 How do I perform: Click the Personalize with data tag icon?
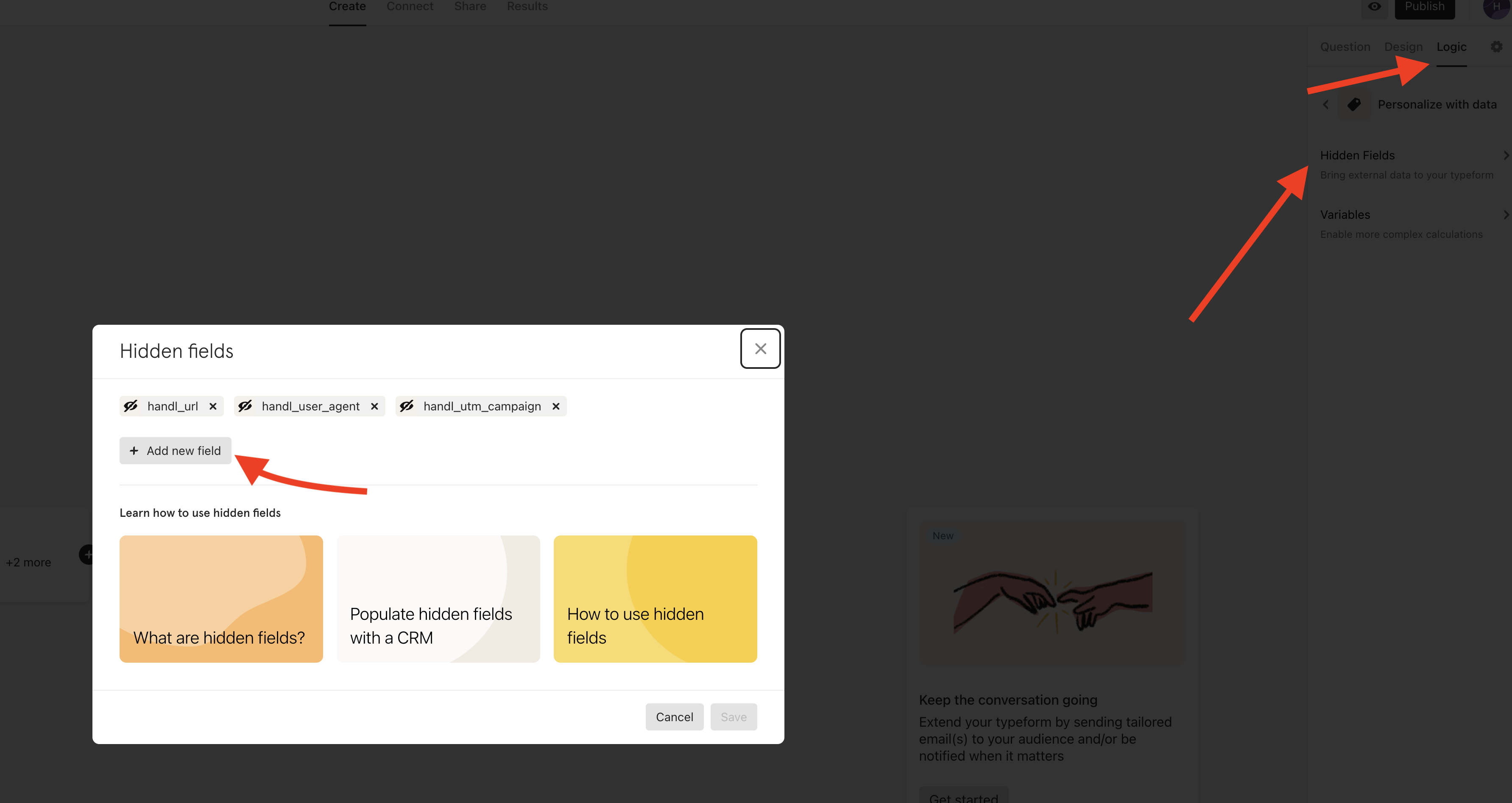(1354, 104)
